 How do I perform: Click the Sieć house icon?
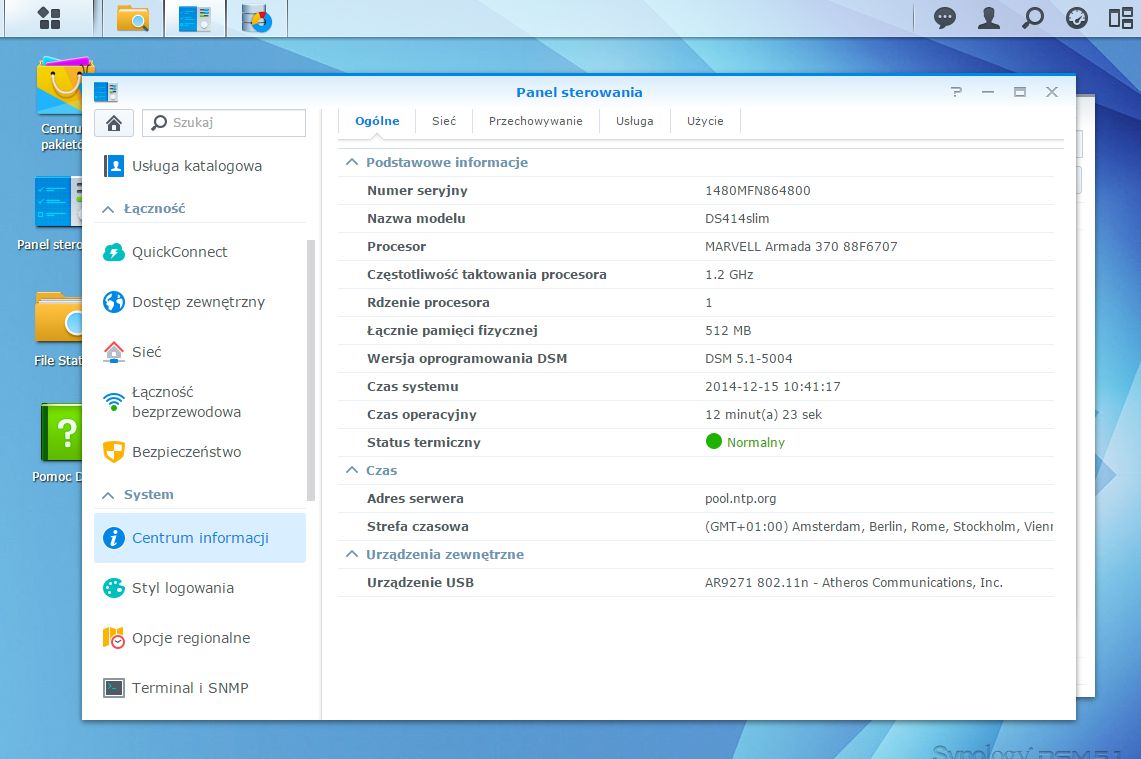114,351
